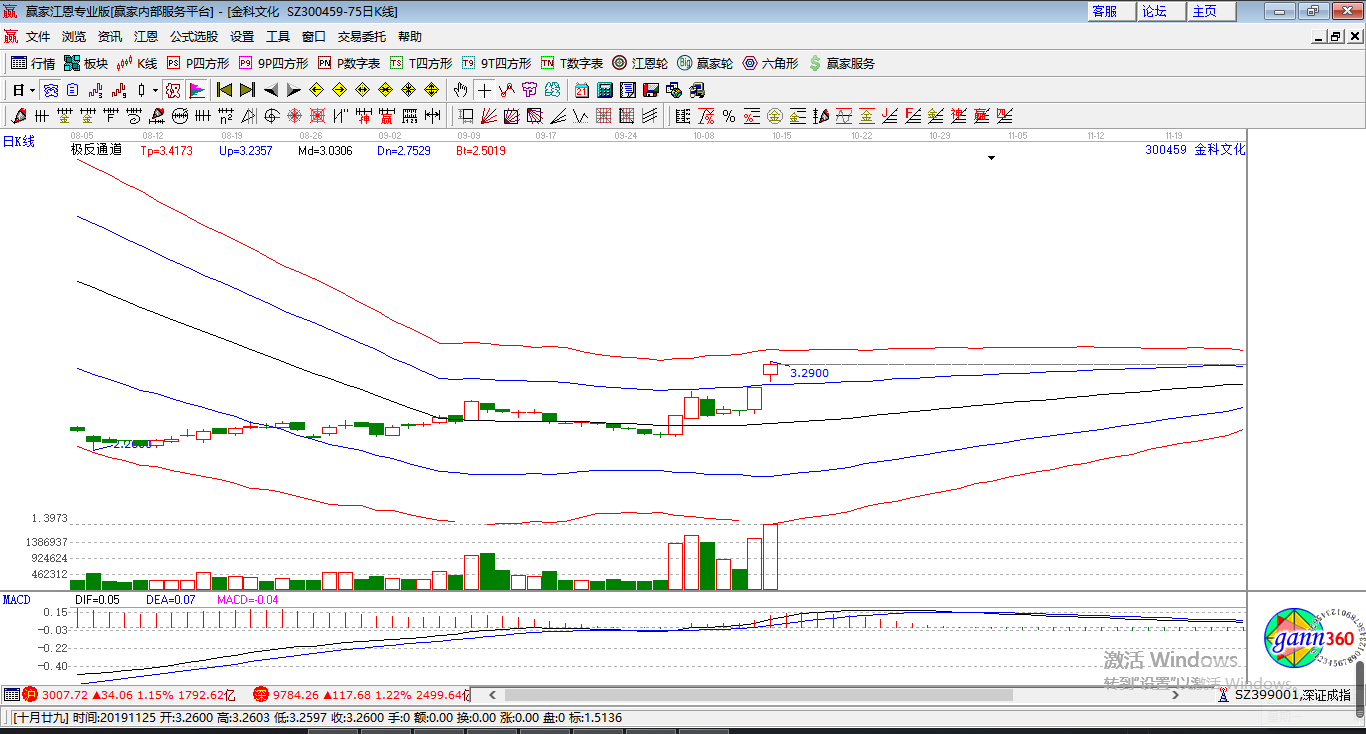1366x734 pixels.
Task: Click the 极反通道 indicator name
Action: (x=96, y=150)
